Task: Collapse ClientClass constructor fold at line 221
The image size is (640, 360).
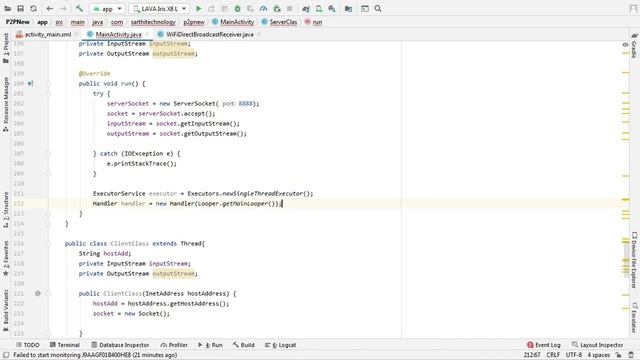Action: click(48, 293)
